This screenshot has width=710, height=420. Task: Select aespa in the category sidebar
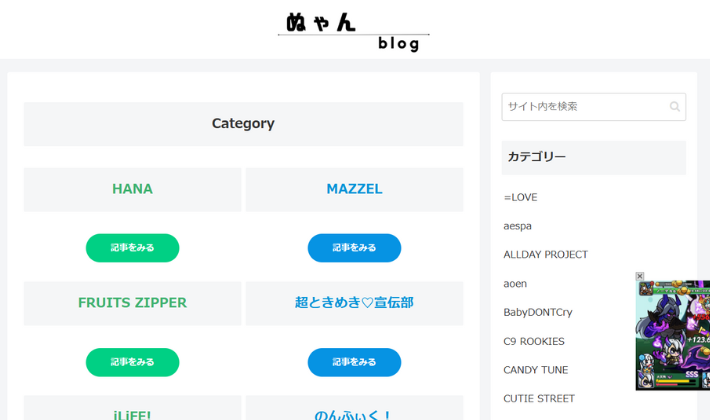click(518, 226)
